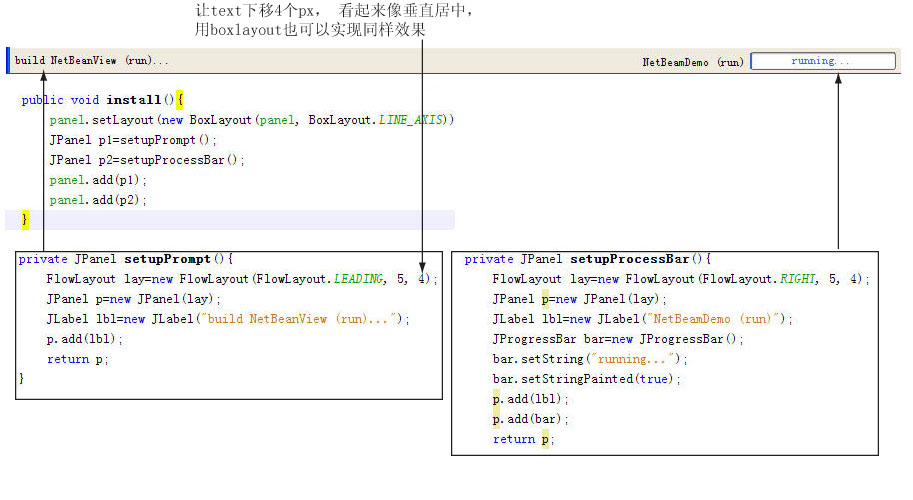The image size is (913, 500).
Task: Click 'JPanel p=new JPanel(lay);' in setupPrompt
Action: point(134,299)
